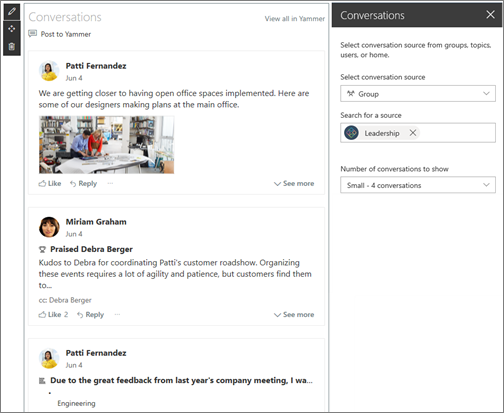This screenshot has height=413, width=504.
Task: Click cc: Debra Berger text
Action: (65, 300)
